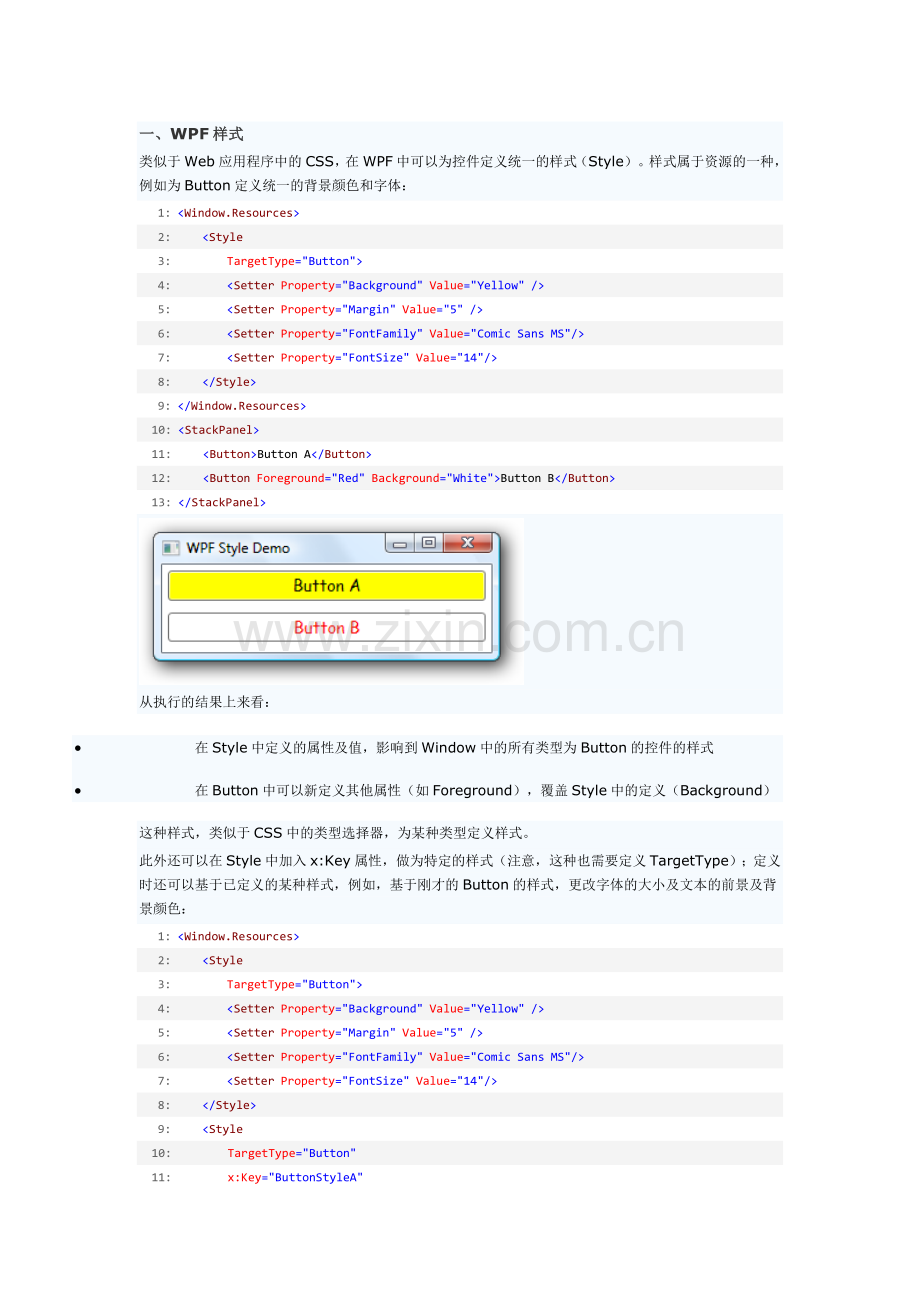Click the minimize icon on the WPF Style Demo window
Image resolution: width=920 pixels, height=1302 pixels.
(x=400, y=542)
